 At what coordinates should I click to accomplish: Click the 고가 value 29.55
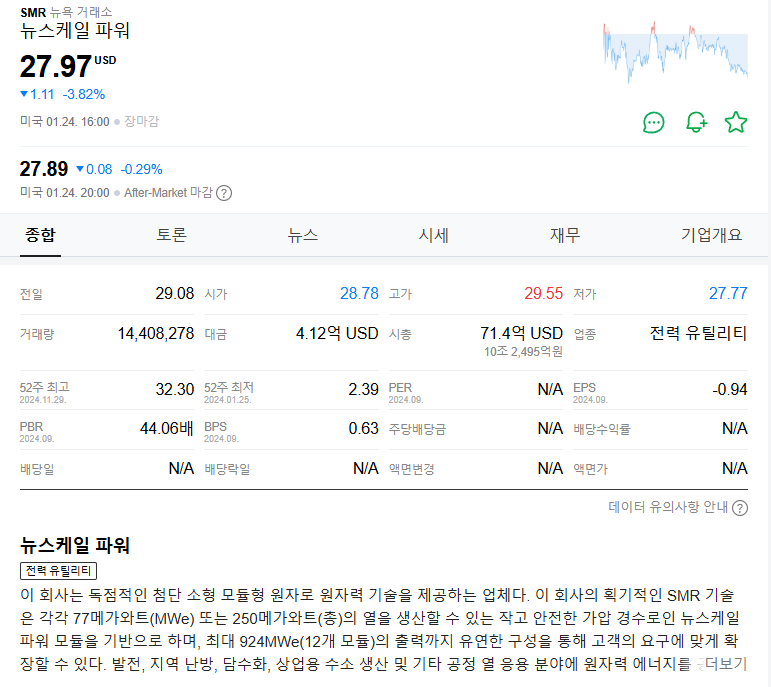click(x=543, y=294)
